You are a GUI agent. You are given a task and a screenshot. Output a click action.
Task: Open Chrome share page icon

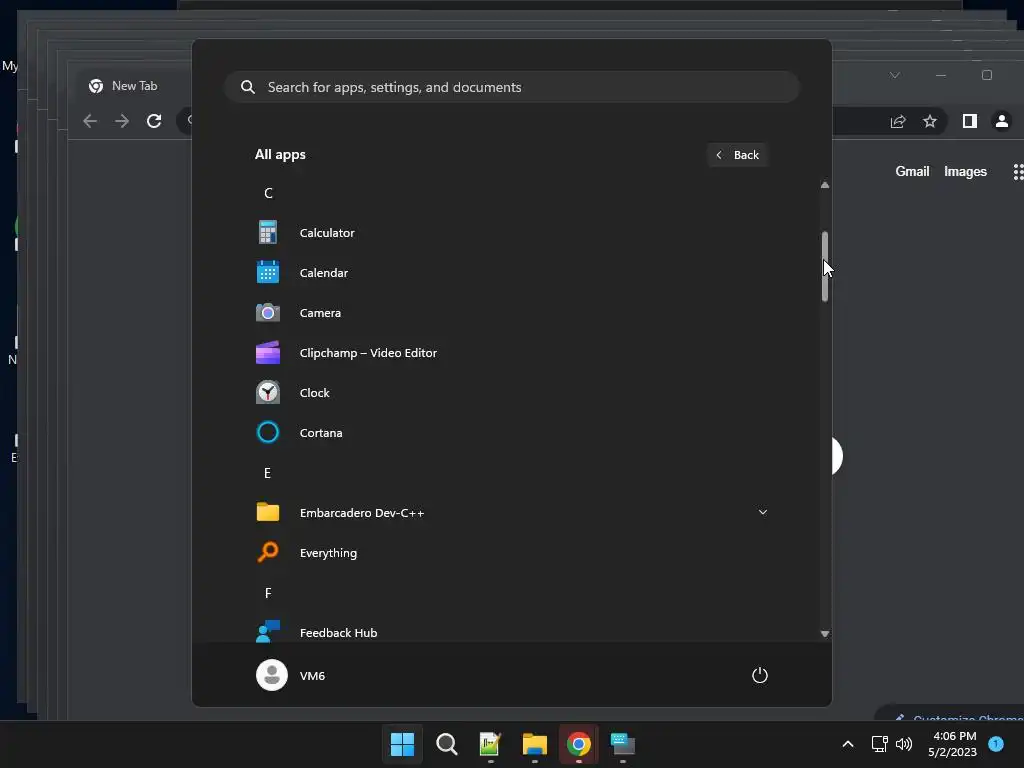pos(898,121)
